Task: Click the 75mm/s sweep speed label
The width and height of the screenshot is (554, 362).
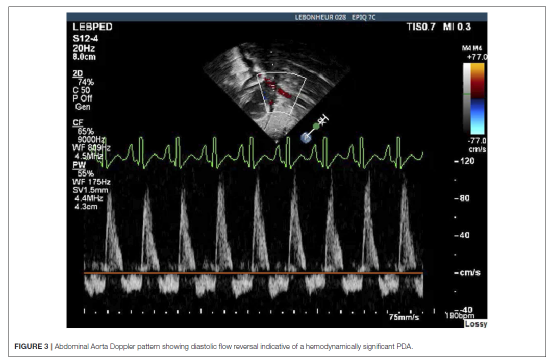Action: [404, 317]
